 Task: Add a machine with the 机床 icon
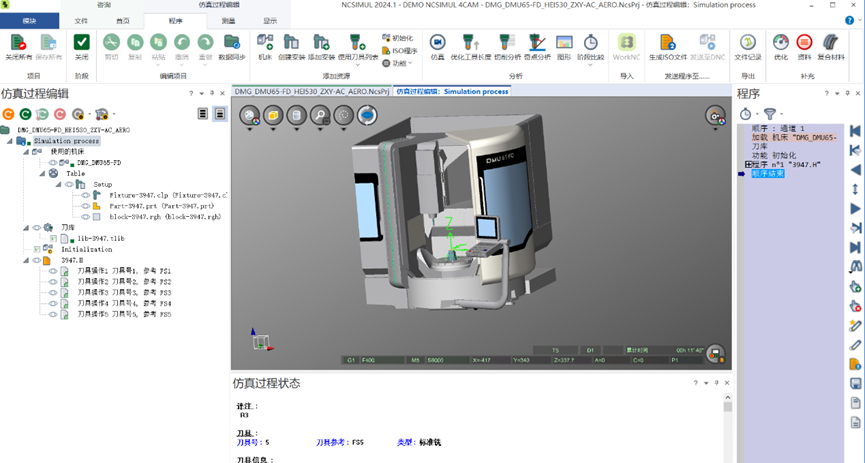point(265,42)
